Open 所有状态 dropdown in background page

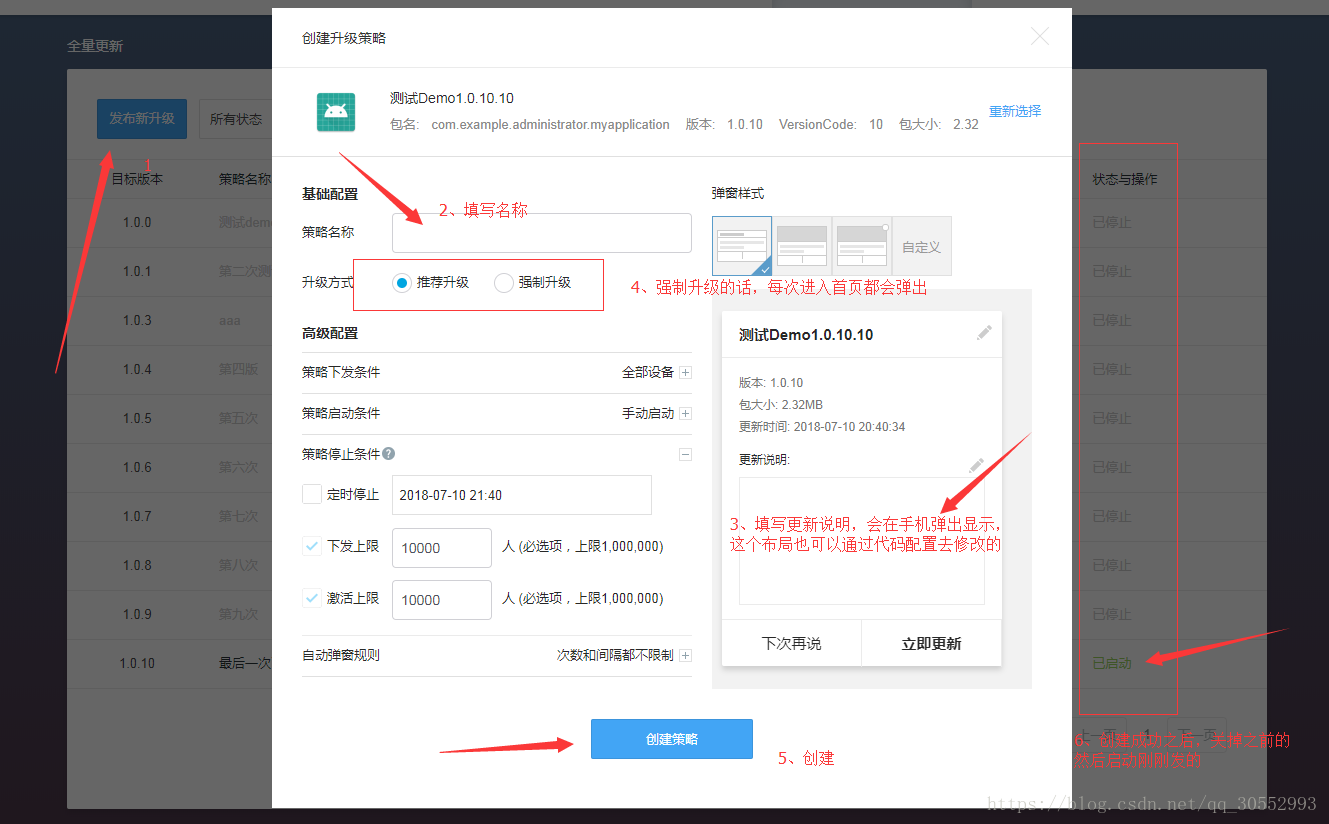tap(236, 119)
